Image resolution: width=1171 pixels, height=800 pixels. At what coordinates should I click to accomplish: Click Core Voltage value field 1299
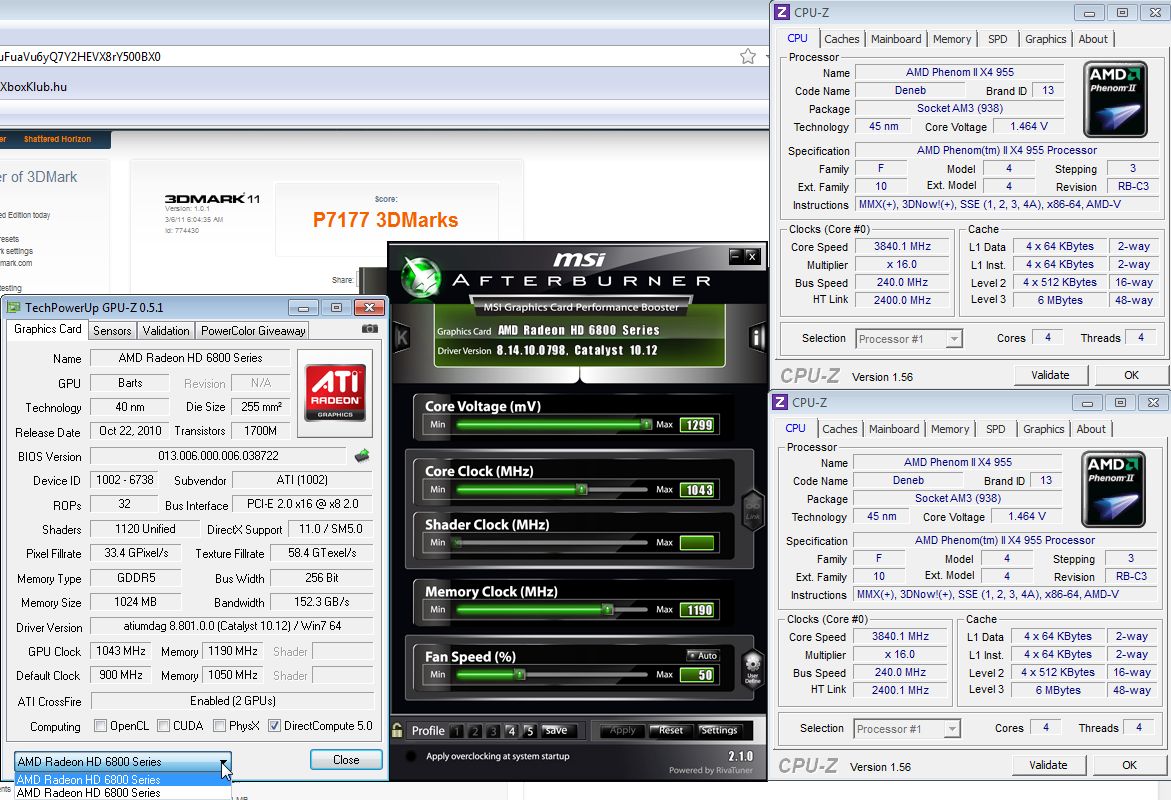click(699, 425)
